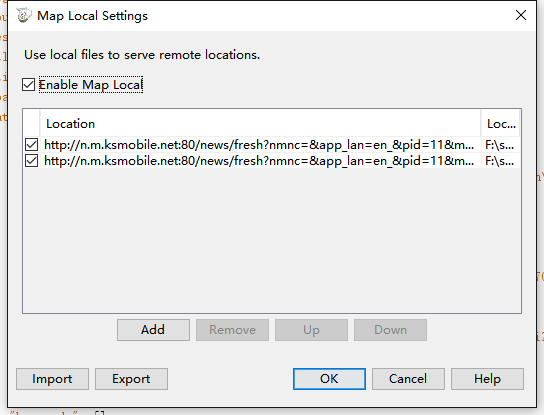Click the Location column header
Viewport: 544px width, 415px height.
(260, 124)
